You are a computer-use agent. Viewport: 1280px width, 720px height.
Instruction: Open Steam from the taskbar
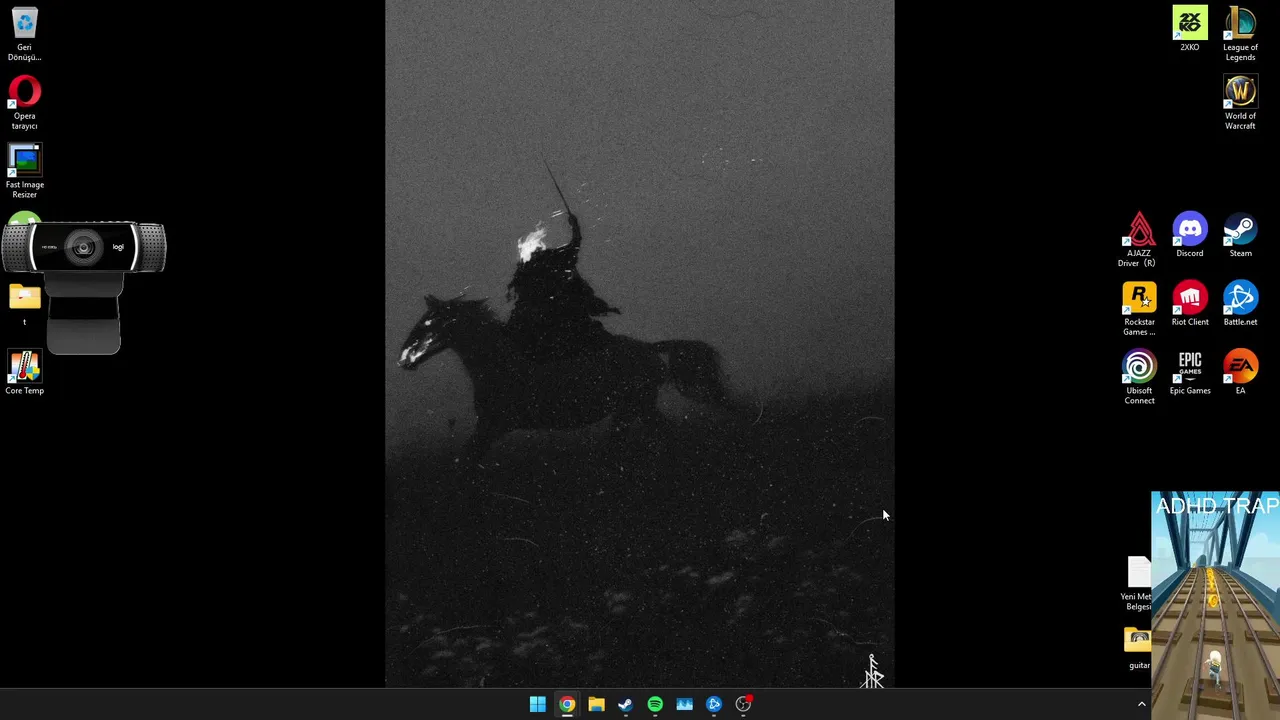625,704
